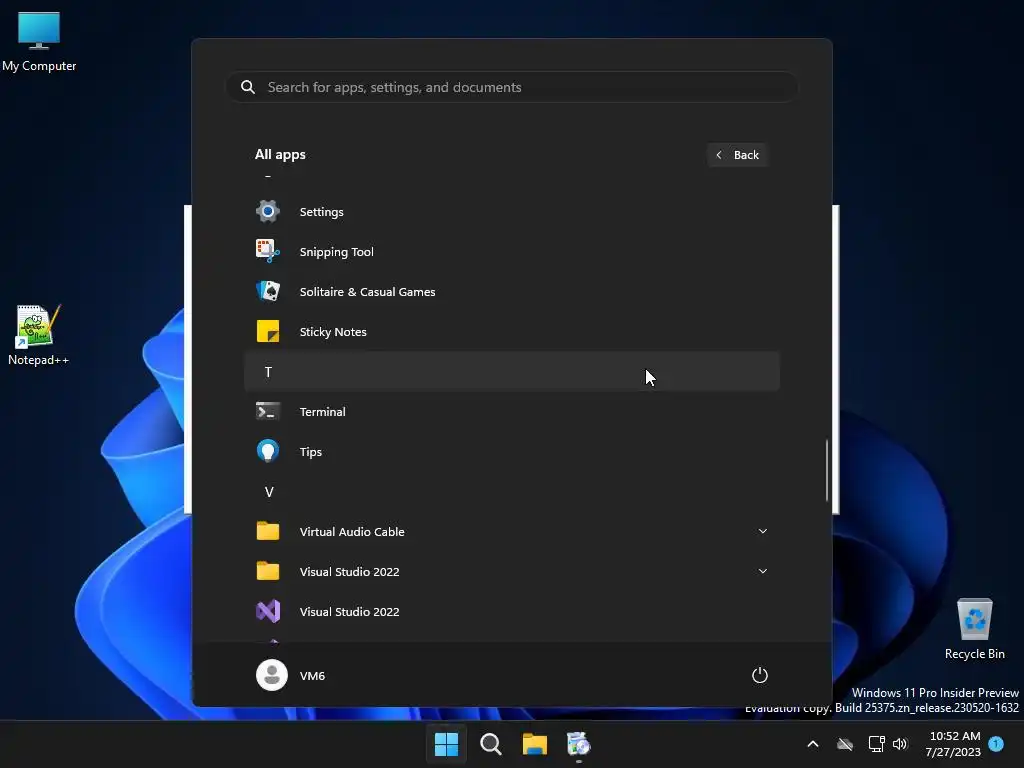Click the T letter section header
1024x768 pixels.
coord(512,372)
